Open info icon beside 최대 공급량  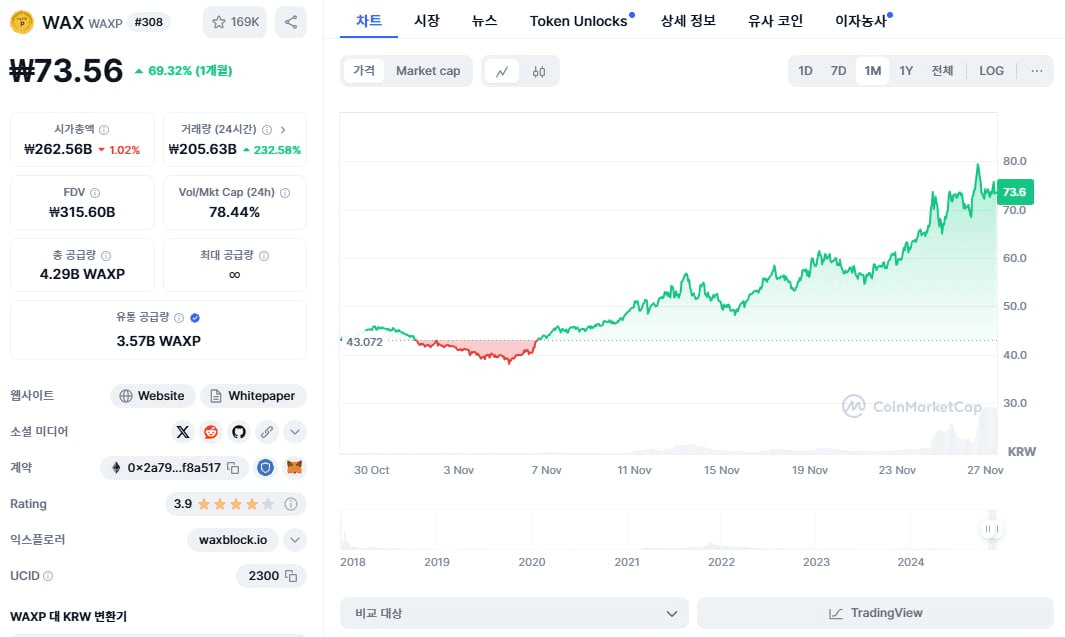pyautogui.click(x=264, y=256)
